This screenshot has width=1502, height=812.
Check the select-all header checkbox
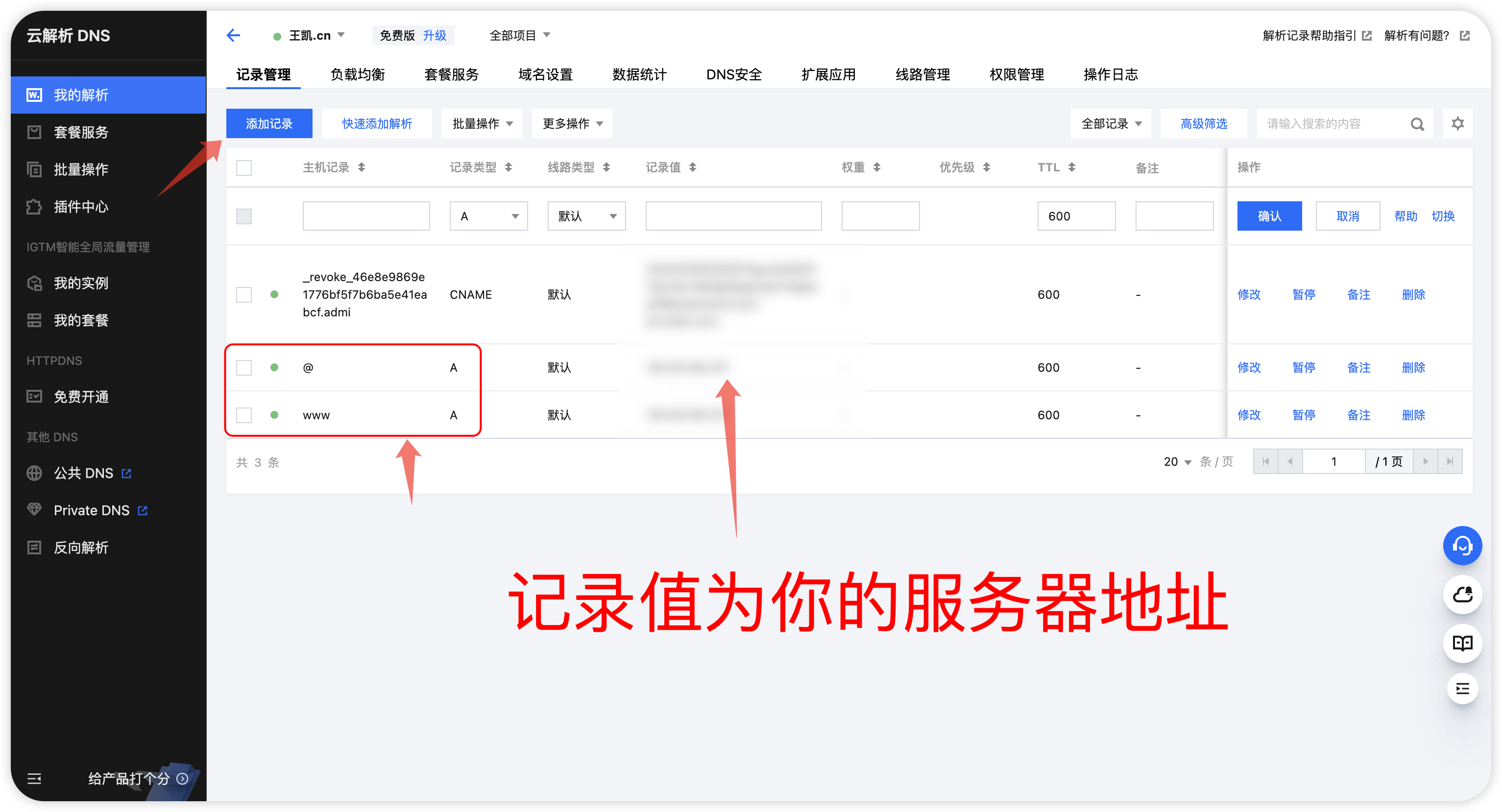(x=244, y=168)
